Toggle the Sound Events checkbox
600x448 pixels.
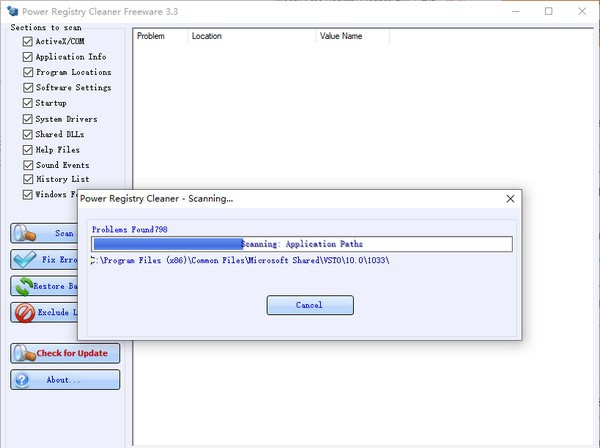click(x=28, y=165)
